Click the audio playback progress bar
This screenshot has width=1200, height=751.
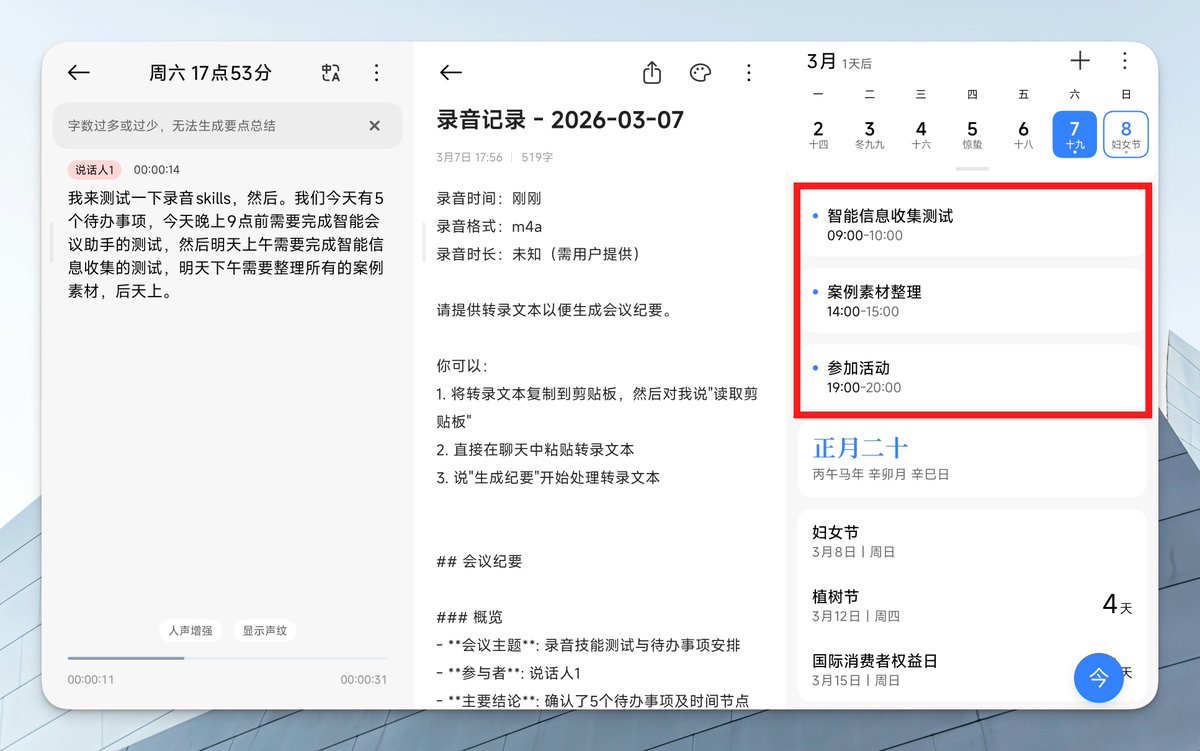click(x=227, y=658)
